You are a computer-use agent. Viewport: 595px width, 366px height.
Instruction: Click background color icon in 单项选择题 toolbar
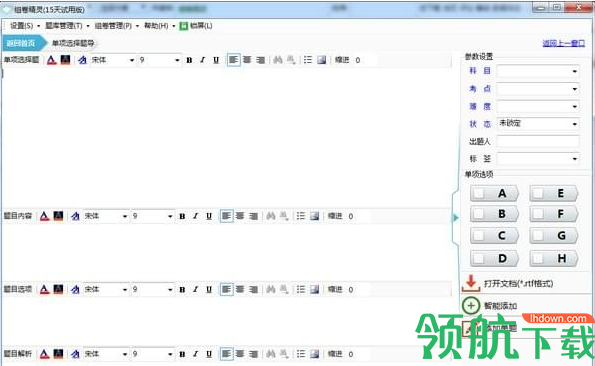(65, 60)
